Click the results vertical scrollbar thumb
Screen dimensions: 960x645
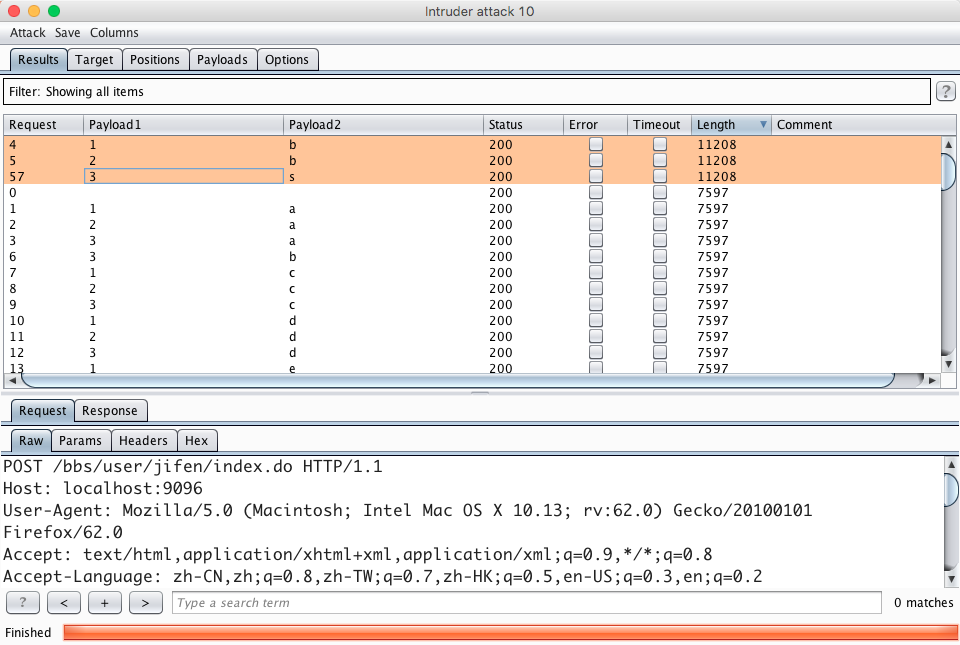948,173
